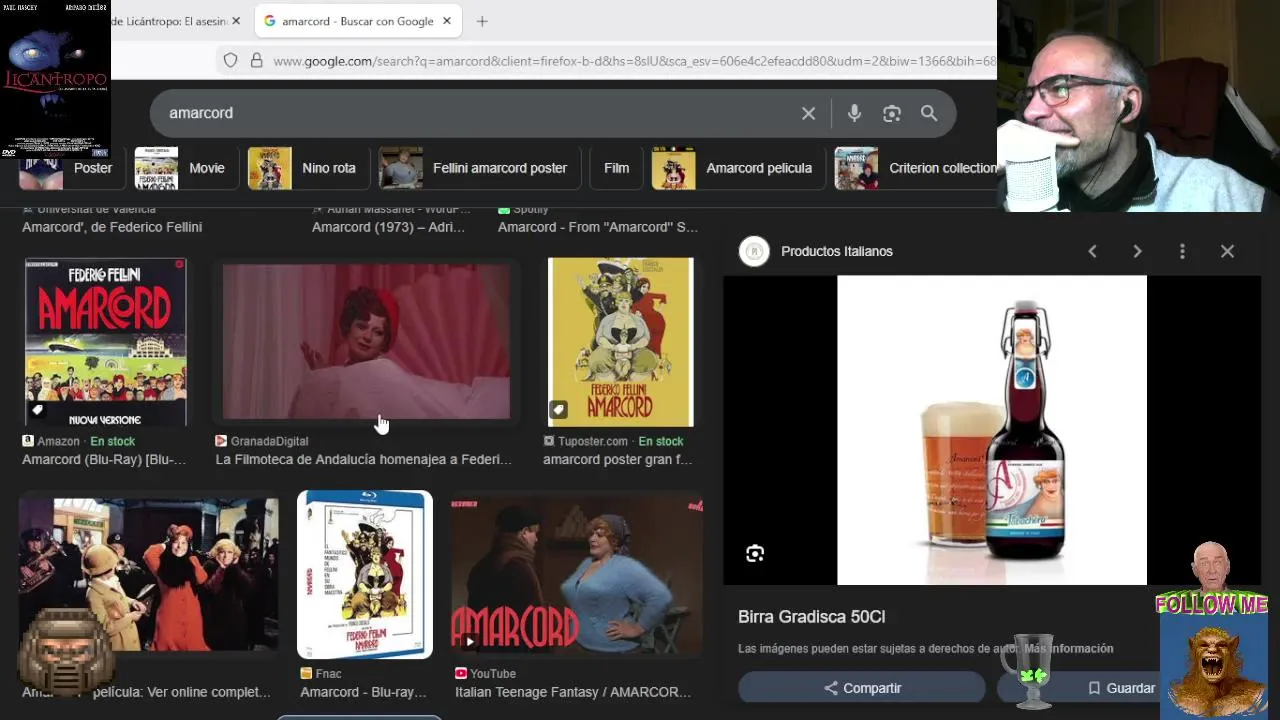1280x720 pixels.
Task: Open Google Lens image search icon
Action: point(892,114)
